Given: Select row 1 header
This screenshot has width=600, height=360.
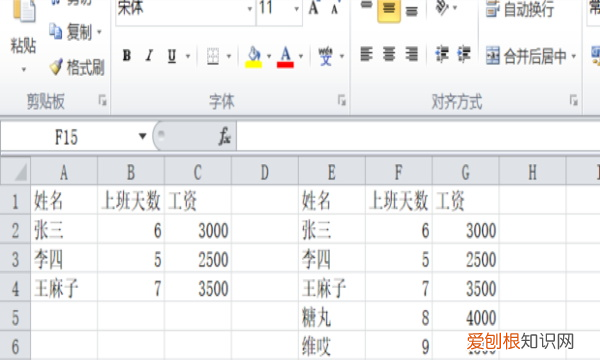Looking at the screenshot, I should pyautogui.click(x=15, y=200).
